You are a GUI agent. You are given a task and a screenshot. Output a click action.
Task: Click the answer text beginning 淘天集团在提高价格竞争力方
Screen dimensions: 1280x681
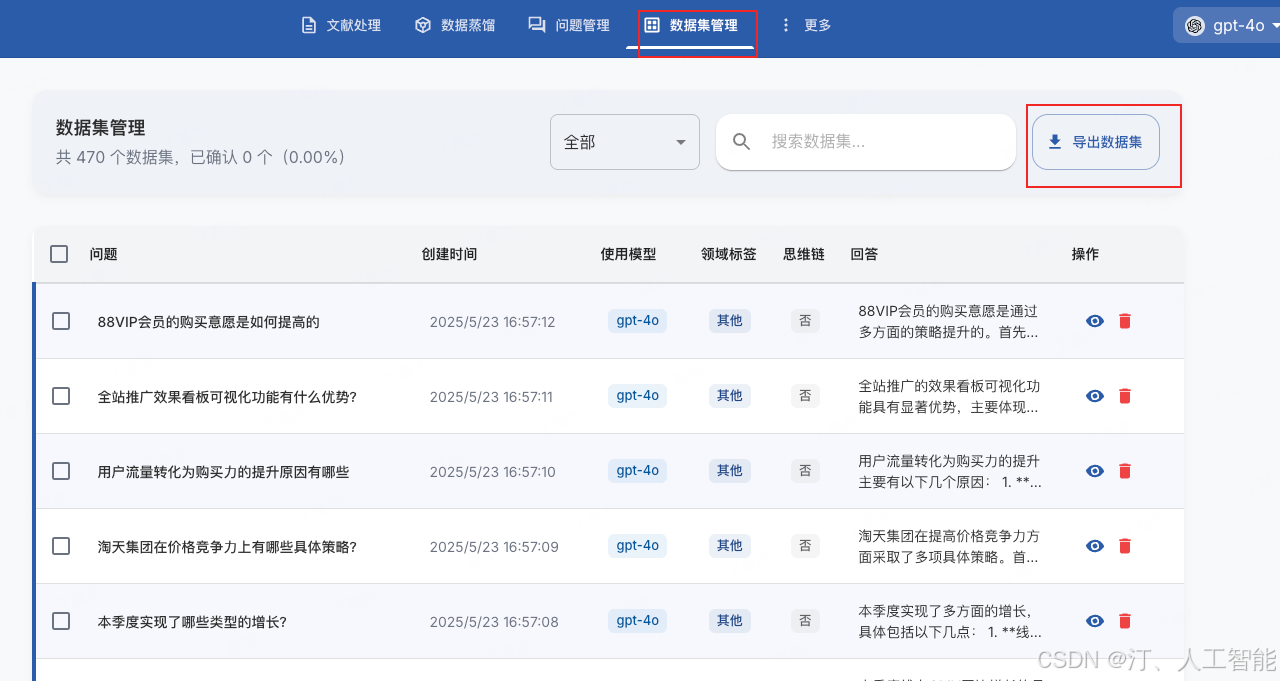click(x=949, y=546)
